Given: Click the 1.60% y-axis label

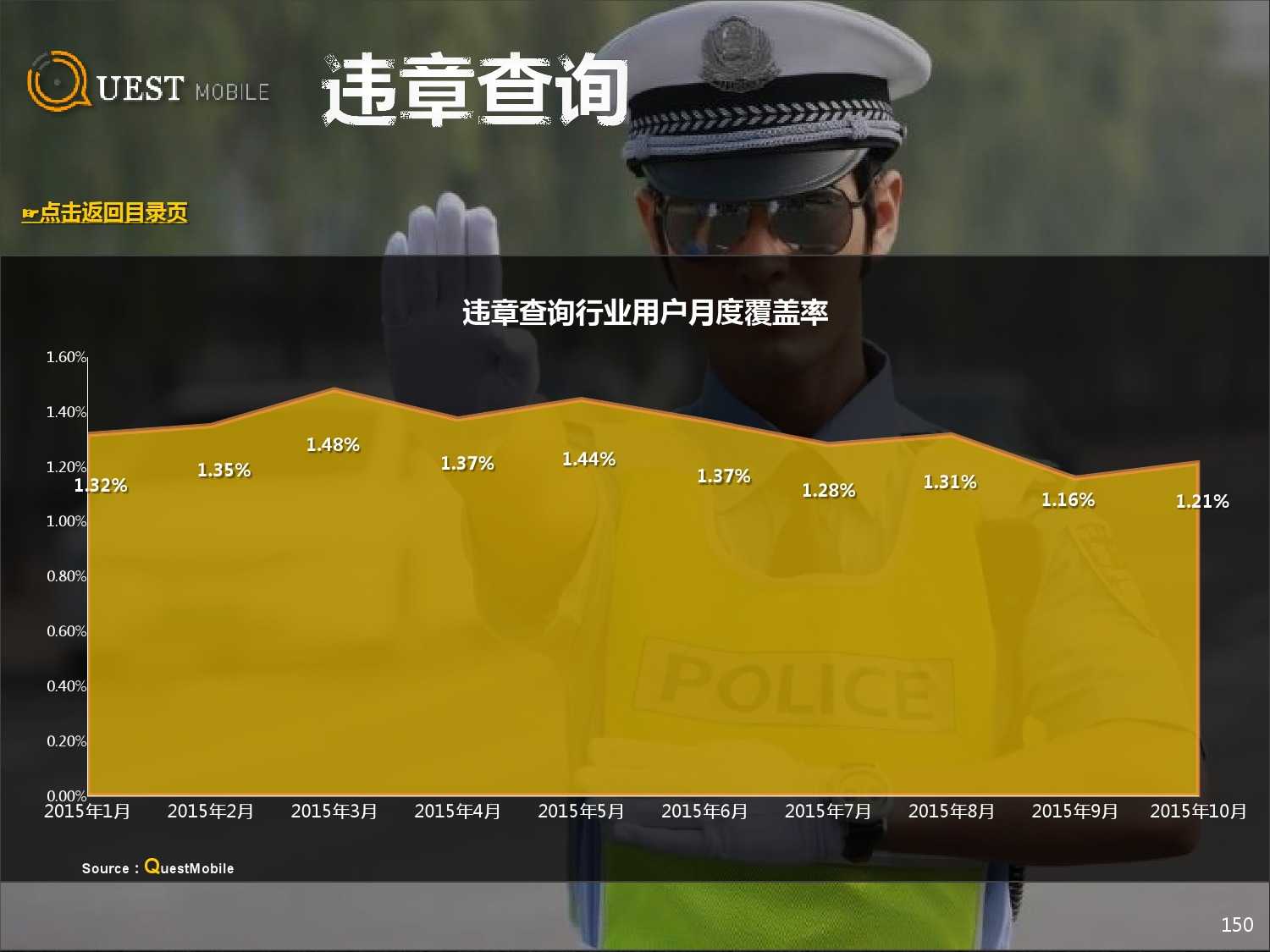Looking at the screenshot, I should pos(66,357).
